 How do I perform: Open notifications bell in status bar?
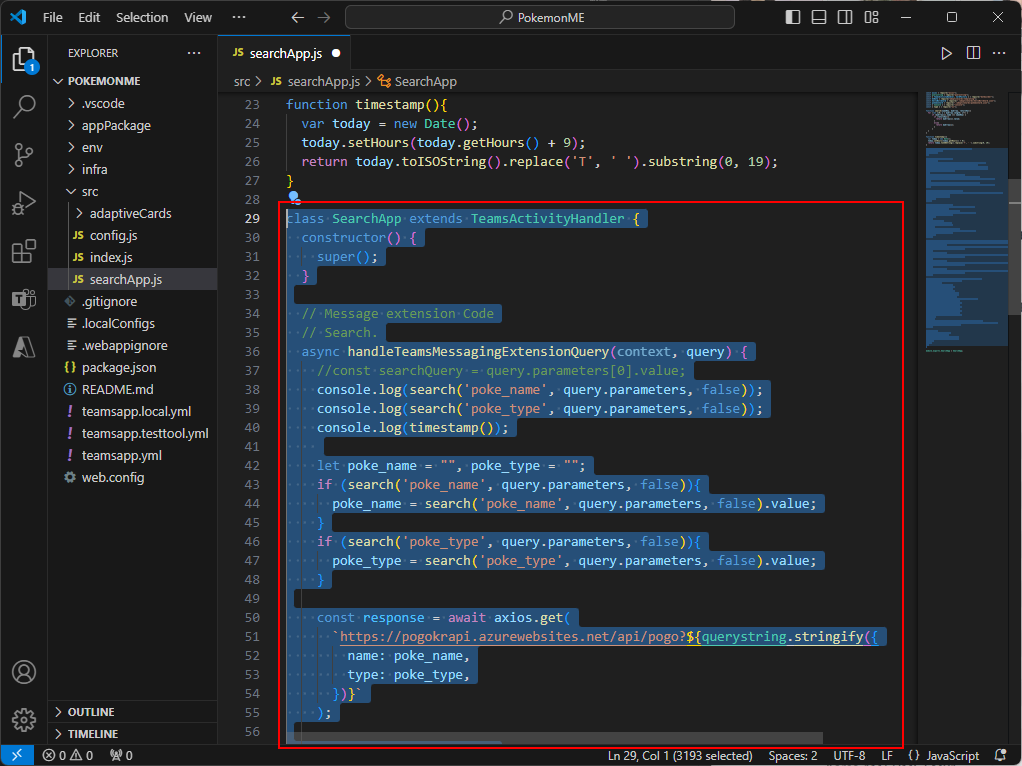(1000, 756)
